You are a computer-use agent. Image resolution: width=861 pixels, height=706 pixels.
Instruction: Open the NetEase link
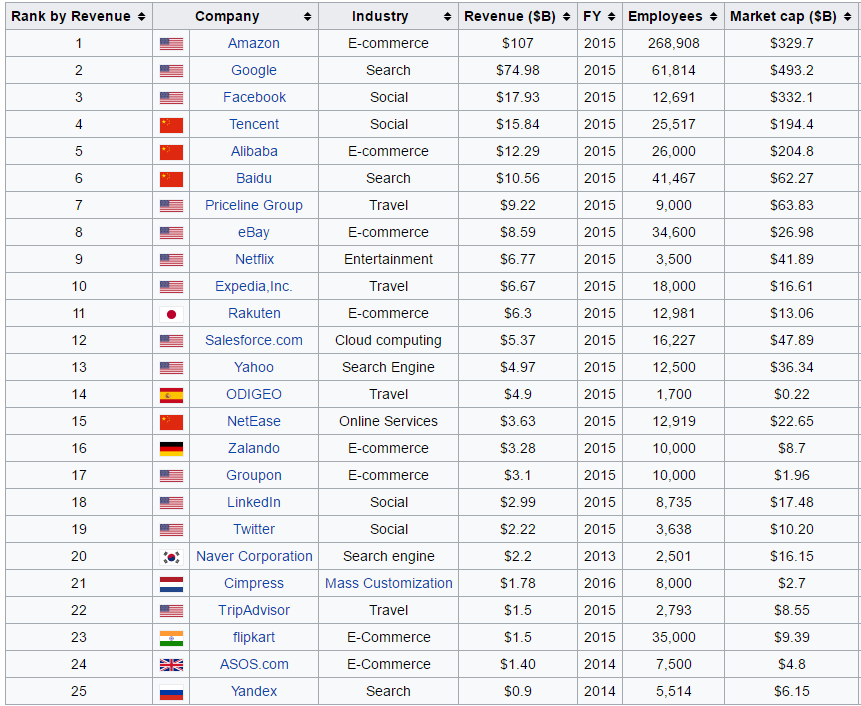[254, 421]
